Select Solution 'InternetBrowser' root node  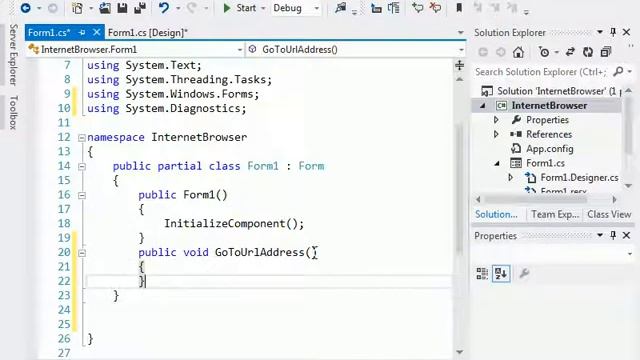pos(550,91)
